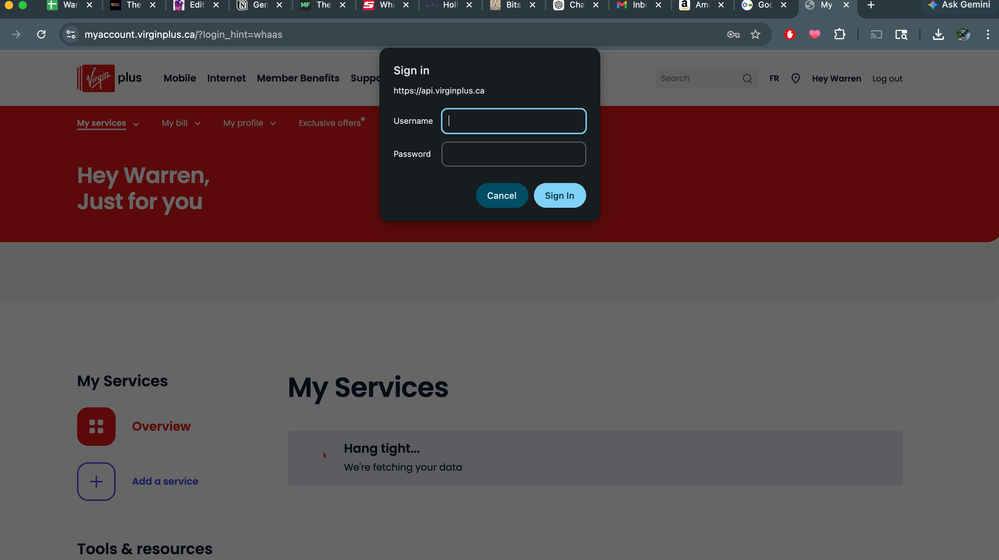
Task: Click the Sign In button
Action: (x=559, y=196)
